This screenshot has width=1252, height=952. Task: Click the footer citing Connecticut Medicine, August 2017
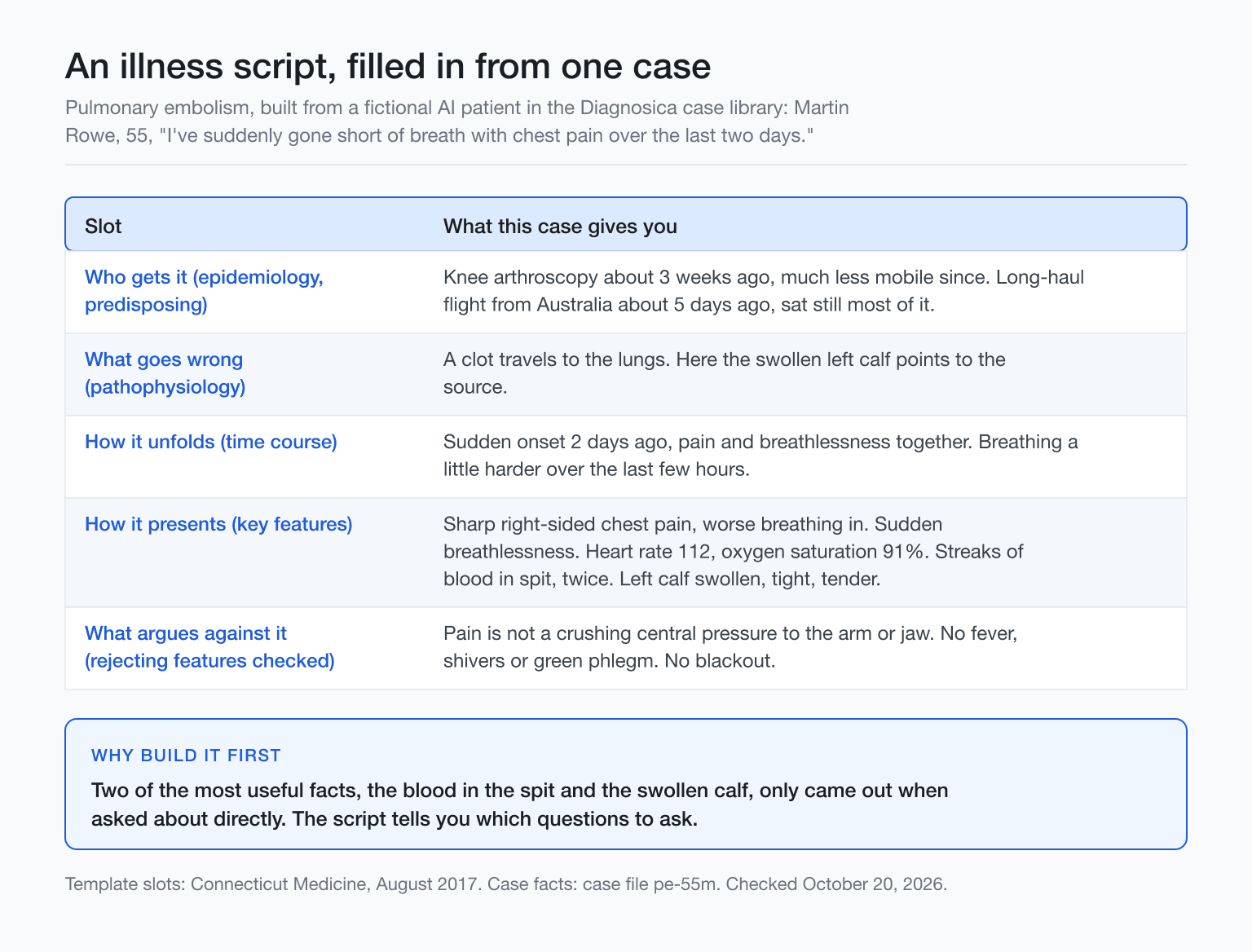click(x=506, y=884)
